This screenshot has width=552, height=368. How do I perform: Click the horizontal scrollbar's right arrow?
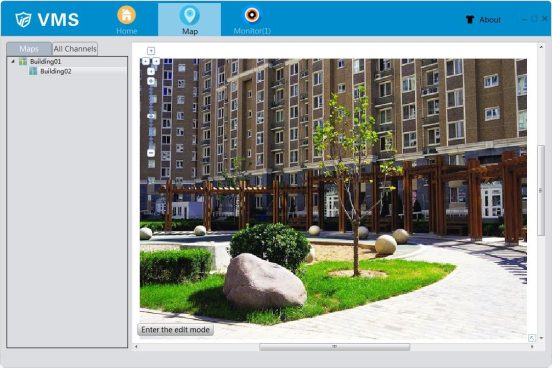(x=532, y=347)
